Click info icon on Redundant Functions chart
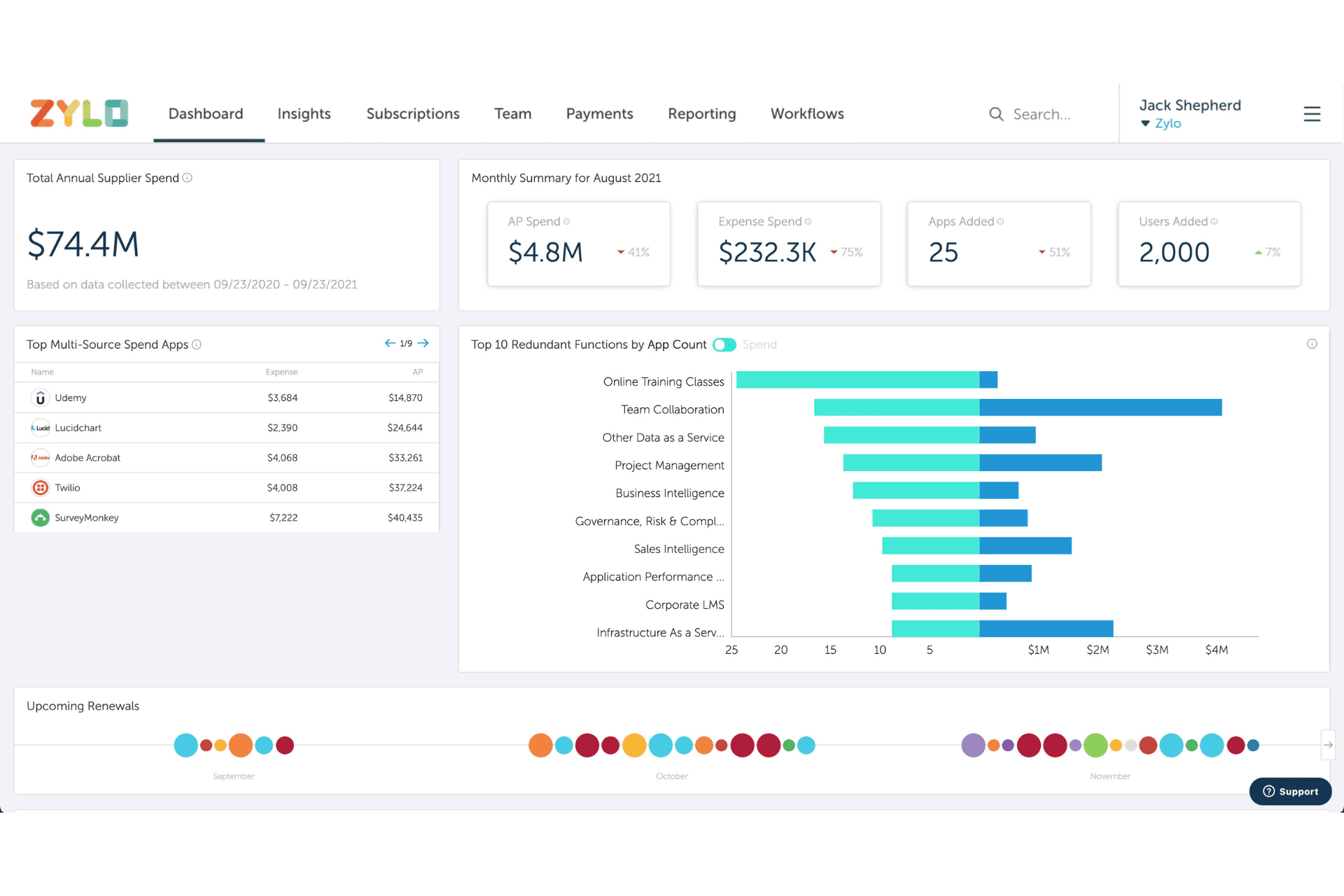Screen dimensions: 1344x896 pyautogui.click(x=1312, y=344)
